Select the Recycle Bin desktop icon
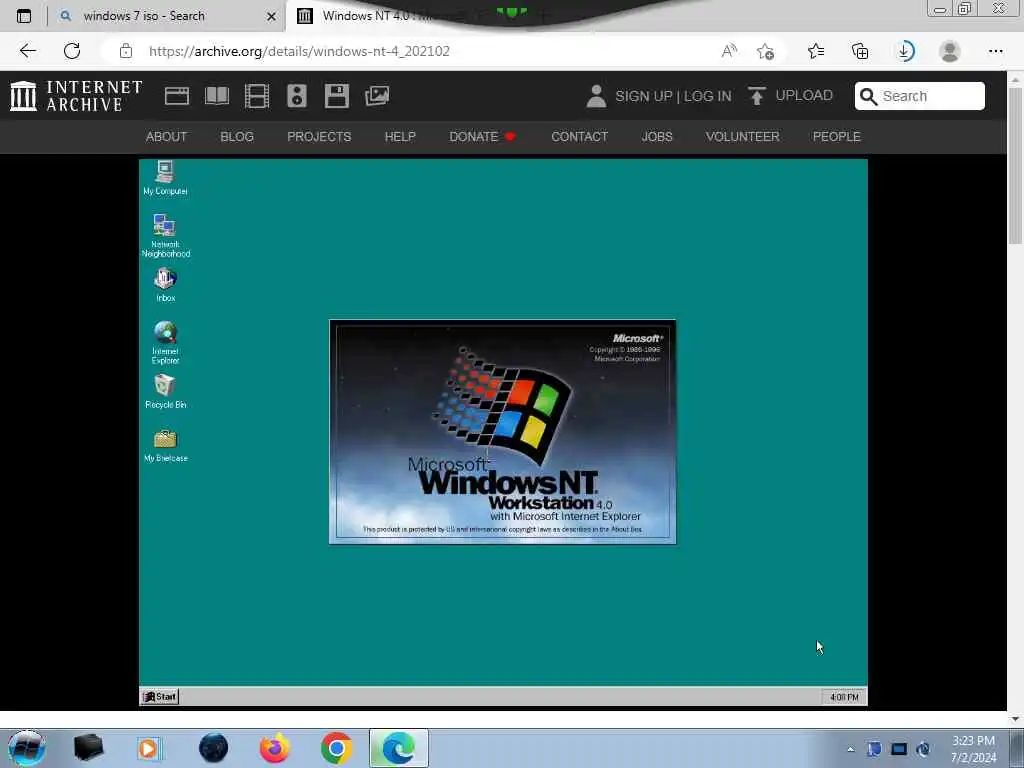The height and width of the screenshot is (768, 1024). [165, 392]
